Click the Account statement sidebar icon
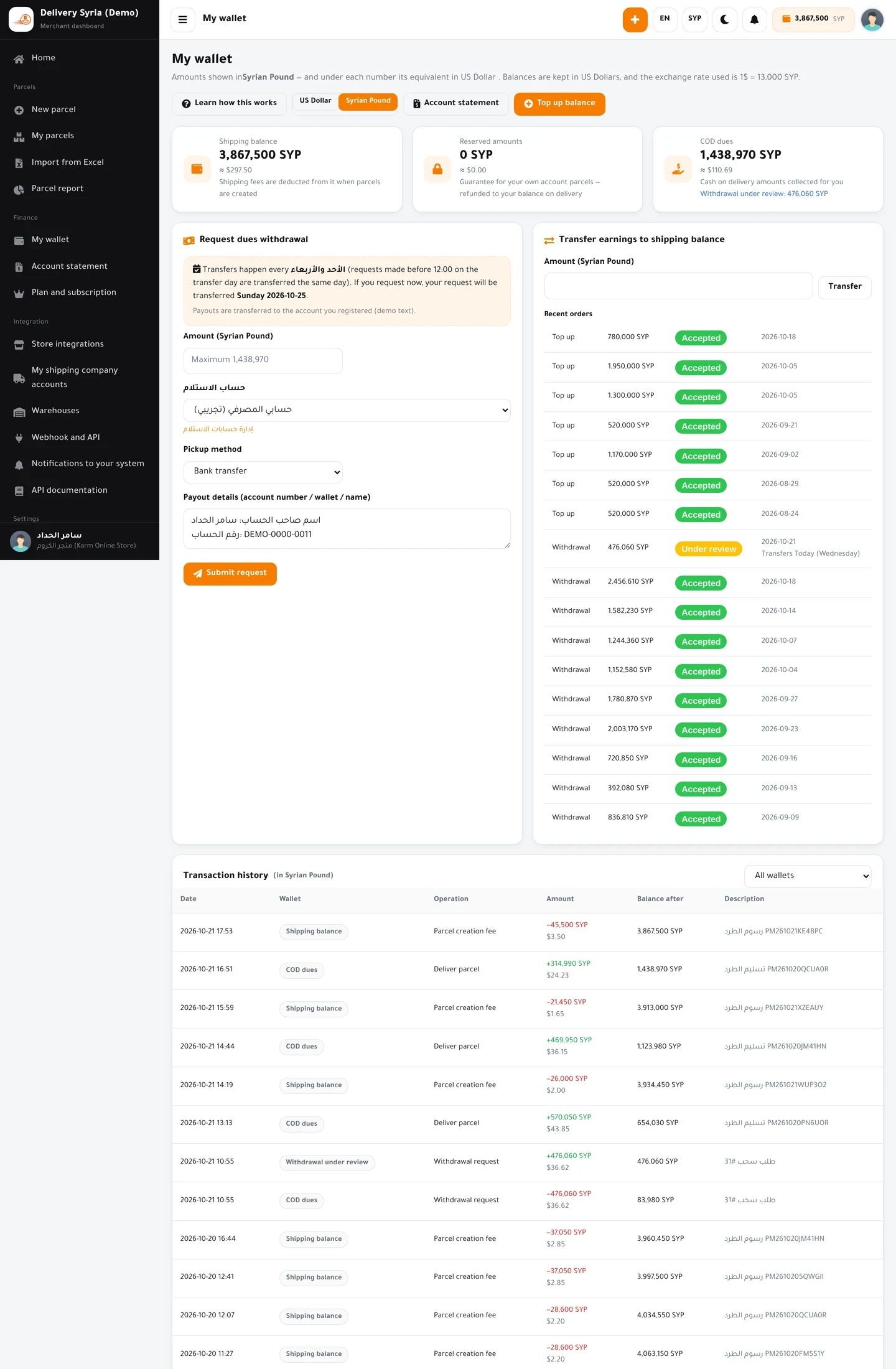The image size is (896, 1369). point(19,267)
